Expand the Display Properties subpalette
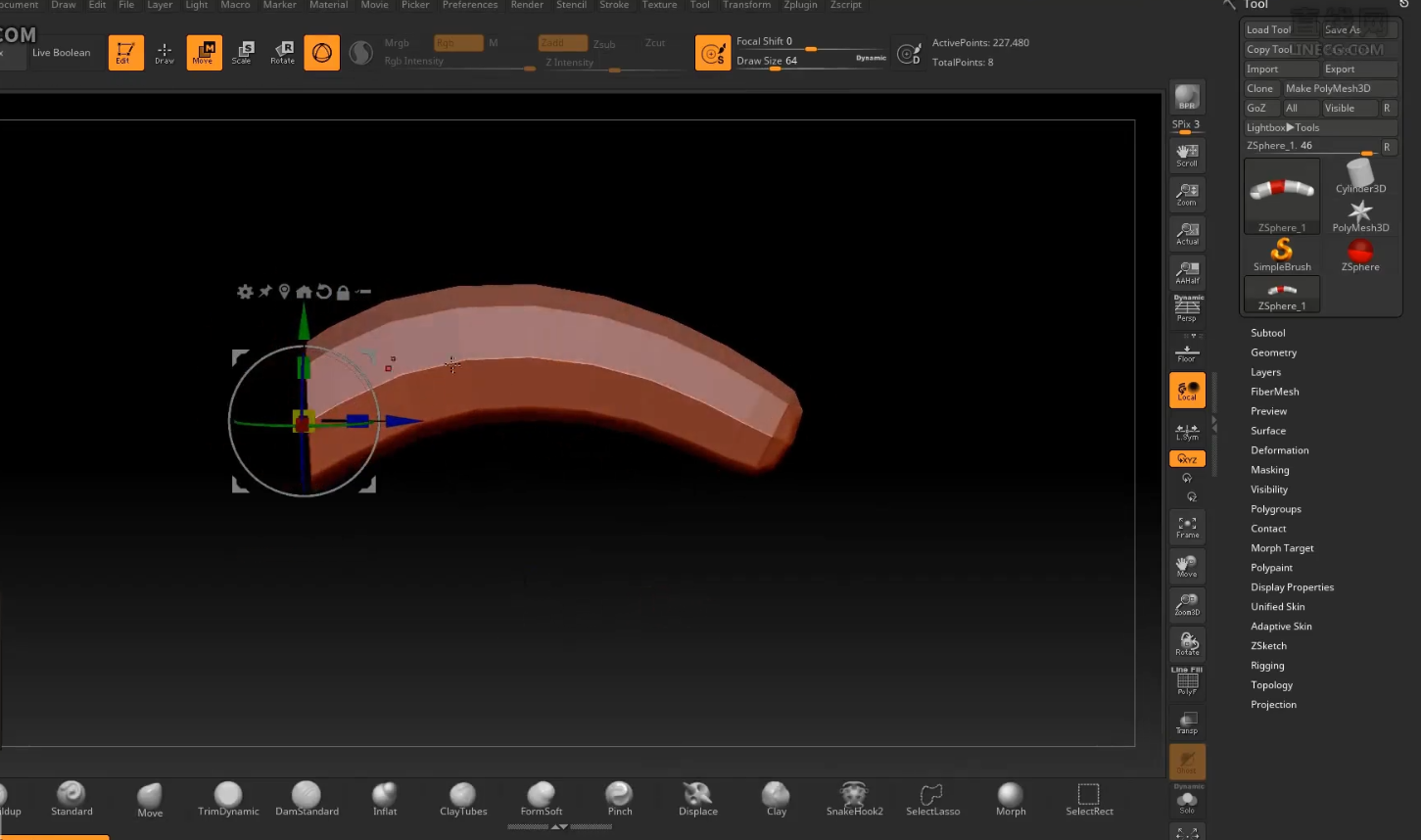This screenshot has width=1421, height=840. pos(1292,587)
